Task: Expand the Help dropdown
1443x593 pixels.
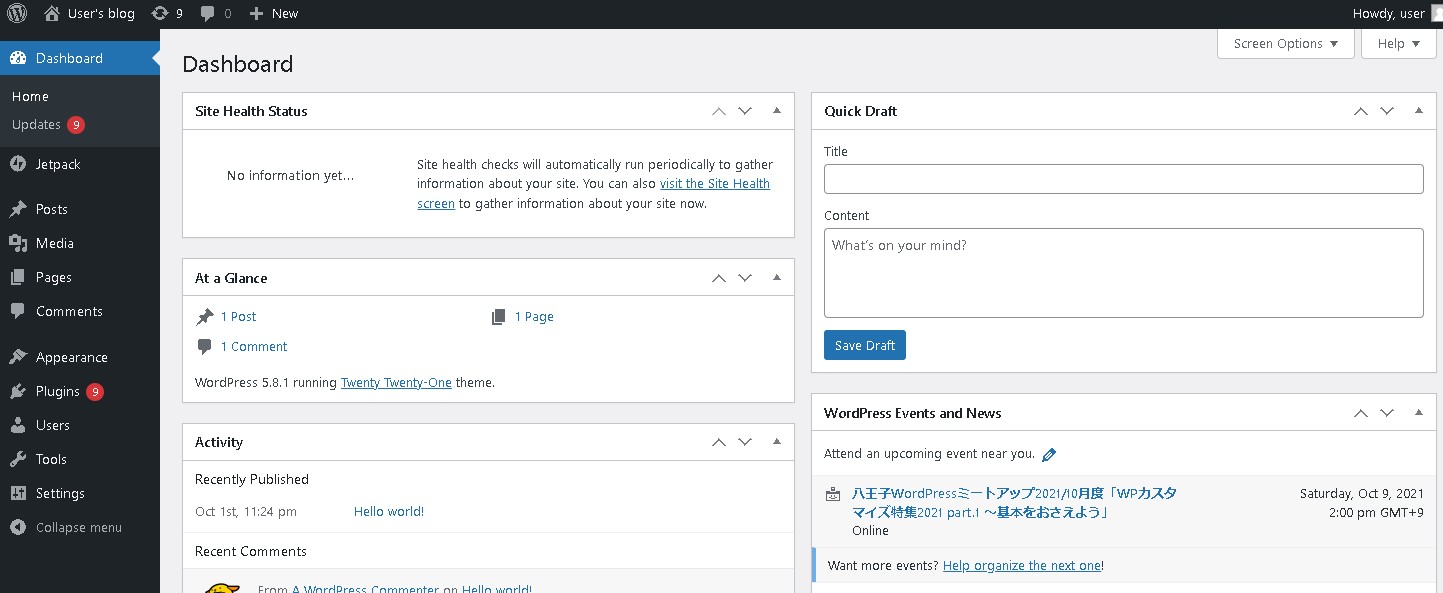Action: point(1398,43)
